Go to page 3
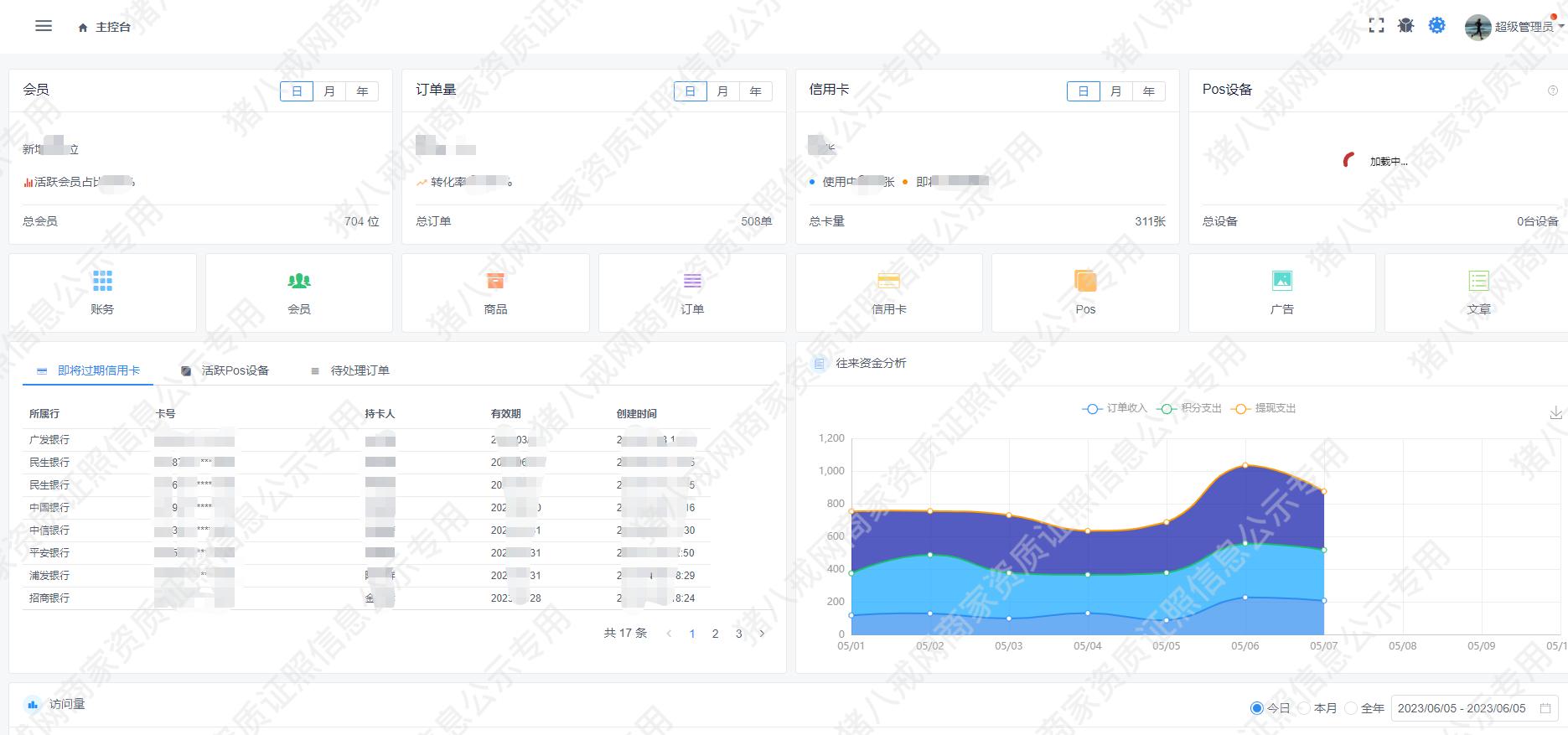The width and height of the screenshot is (1568, 735). 738,634
